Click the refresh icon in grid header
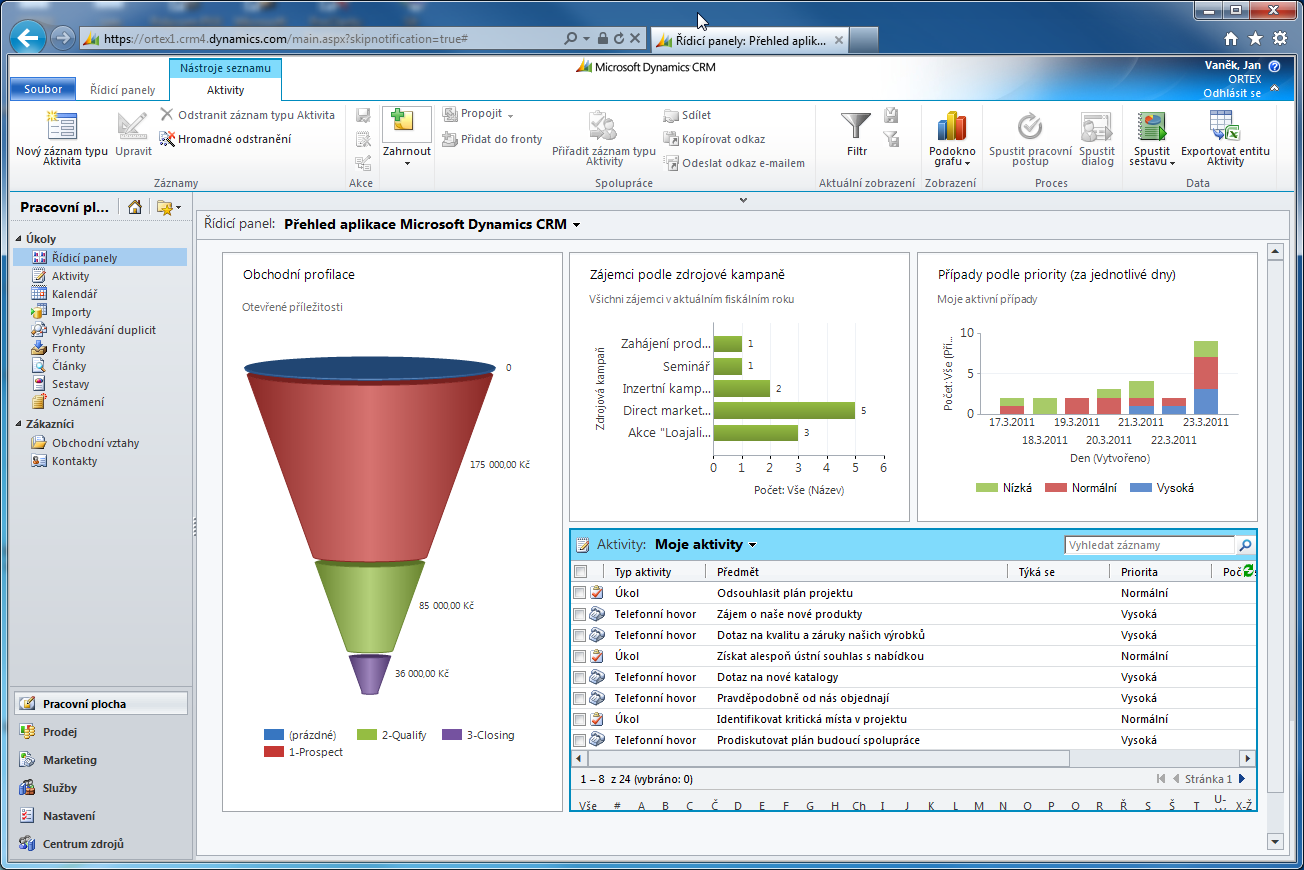This screenshot has height=870, width=1304. (1248, 571)
